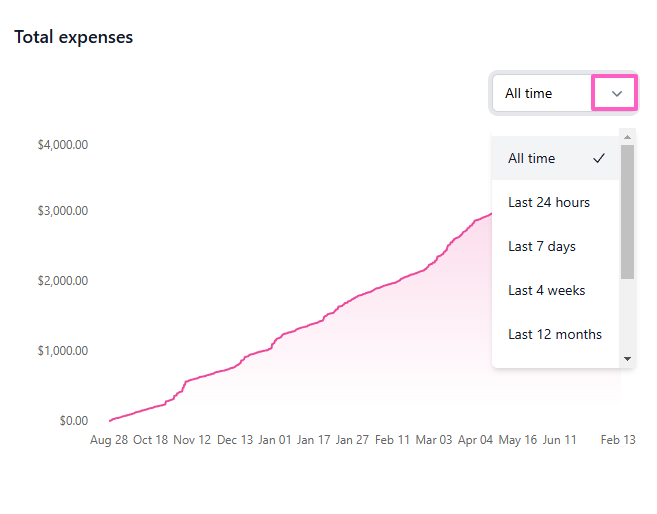The image size is (657, 514).
Task: Click the dropdown chevron arrow button
Action: coord(616,93)
